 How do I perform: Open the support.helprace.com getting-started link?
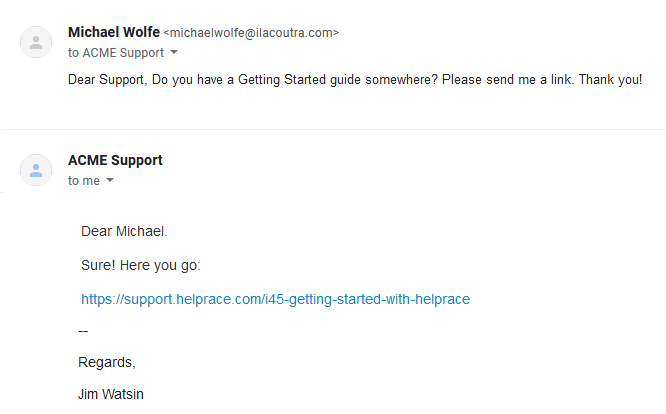(x=275, y=298)
